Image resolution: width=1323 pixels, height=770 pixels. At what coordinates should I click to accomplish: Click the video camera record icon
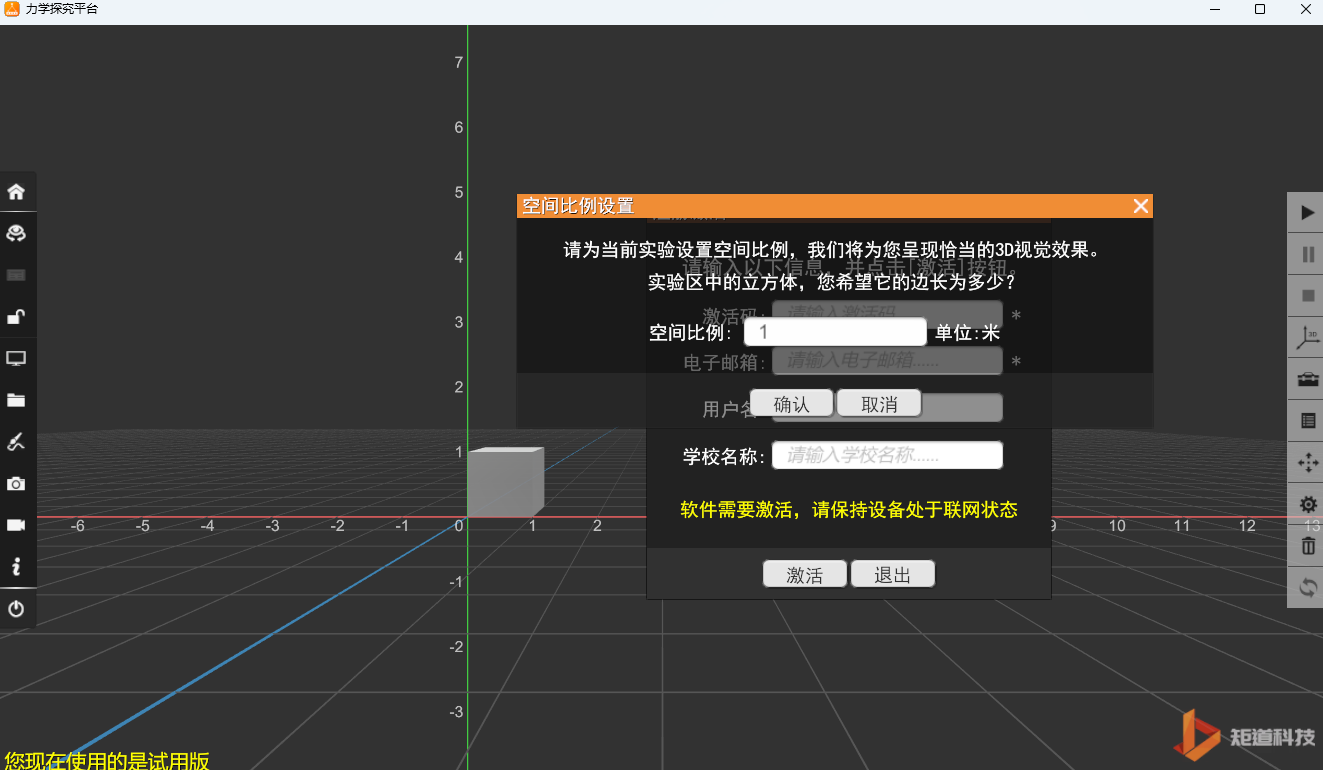16,525
